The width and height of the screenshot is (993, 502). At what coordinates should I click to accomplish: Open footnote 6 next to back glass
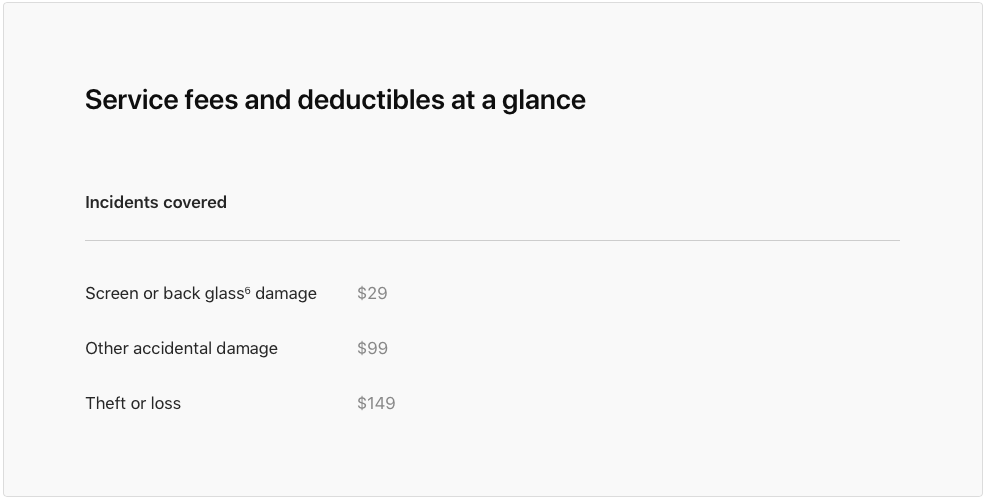pyautogui.click(x=248, y=289)
